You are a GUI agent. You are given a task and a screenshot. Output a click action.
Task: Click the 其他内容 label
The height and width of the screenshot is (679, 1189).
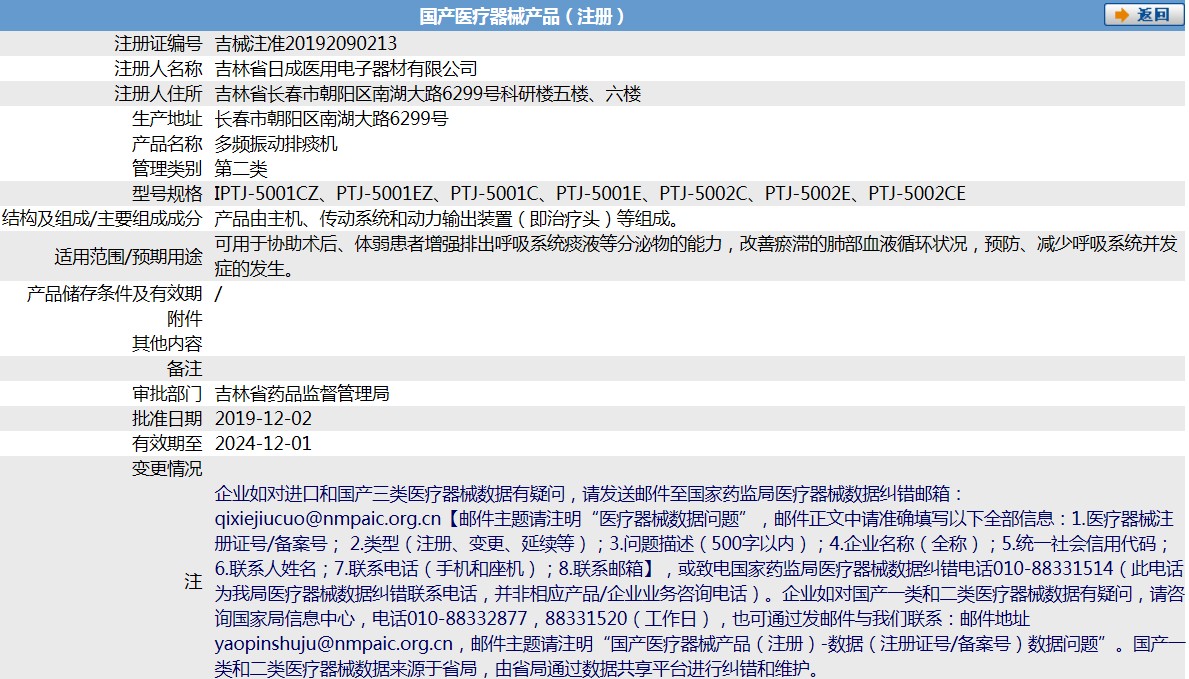(x=167, y=344)
